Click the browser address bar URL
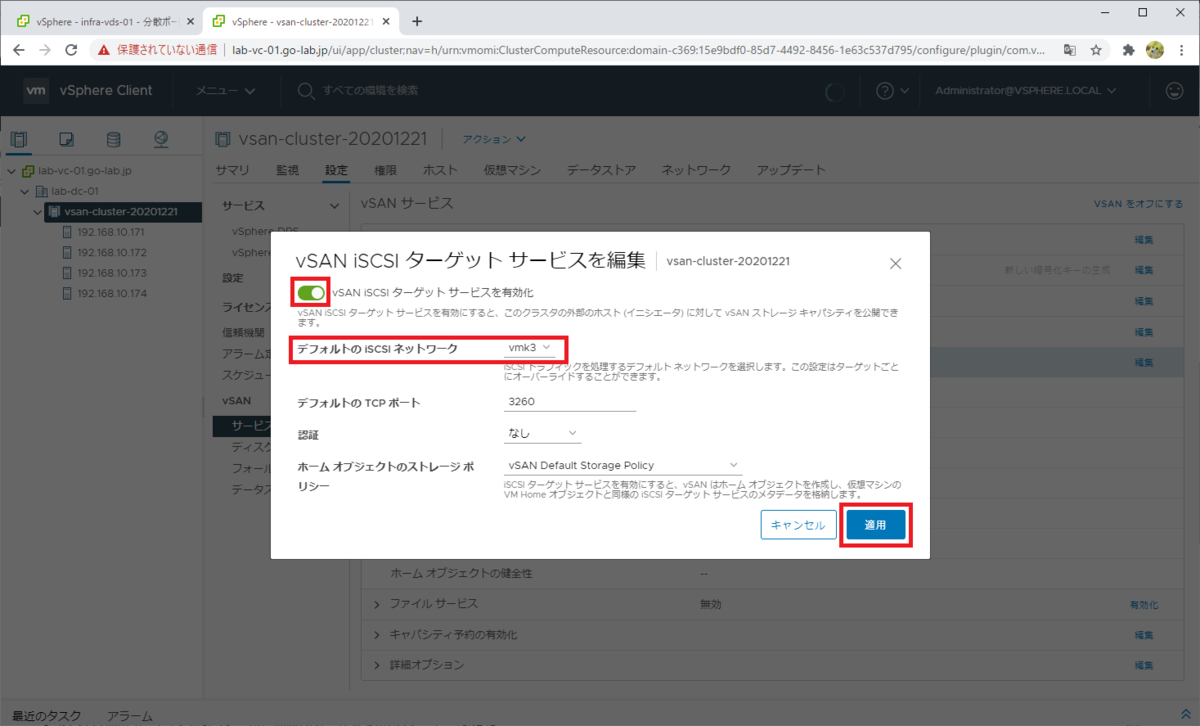 pos(640,49)
